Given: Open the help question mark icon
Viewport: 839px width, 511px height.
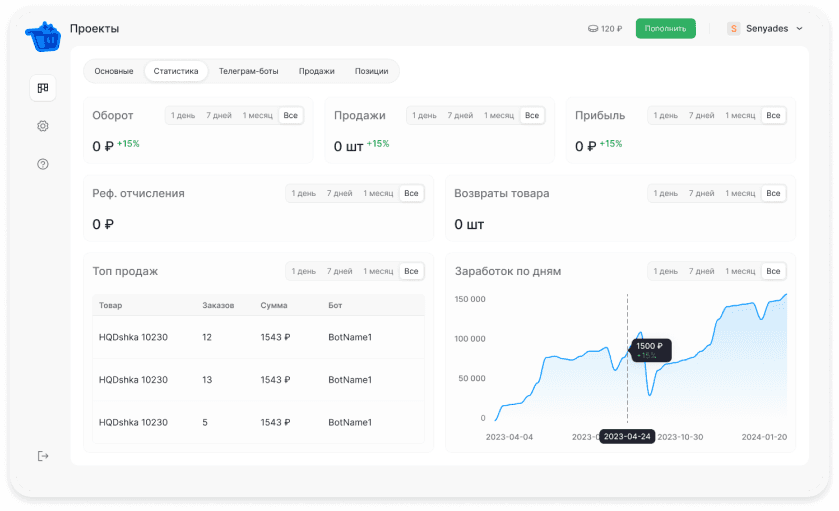Looking at the screenshot, I should (43, 164).
